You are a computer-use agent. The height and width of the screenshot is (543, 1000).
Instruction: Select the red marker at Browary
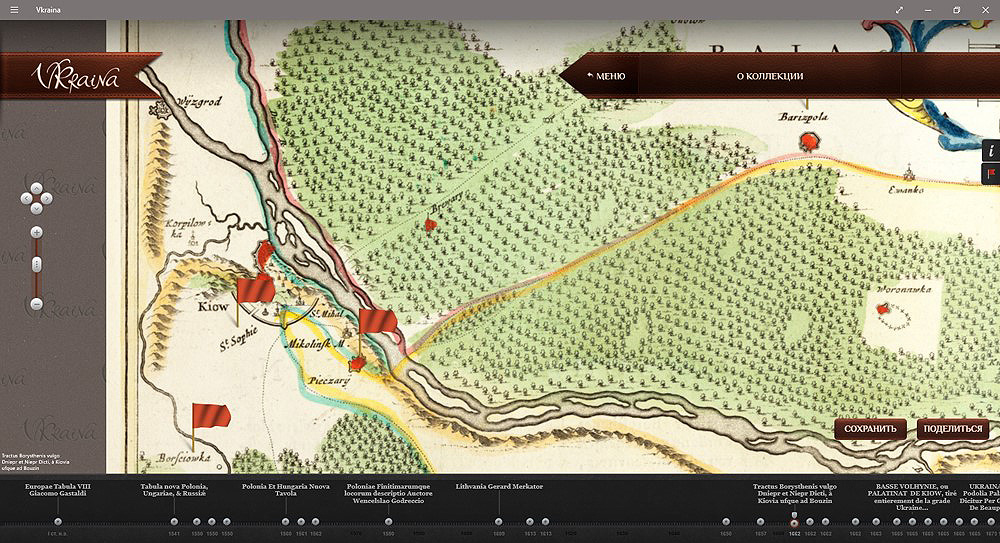pos(431,225)
